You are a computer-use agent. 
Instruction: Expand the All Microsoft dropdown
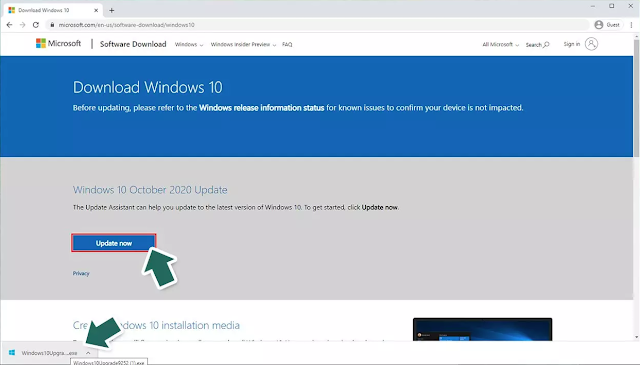(x=500, y=45)
